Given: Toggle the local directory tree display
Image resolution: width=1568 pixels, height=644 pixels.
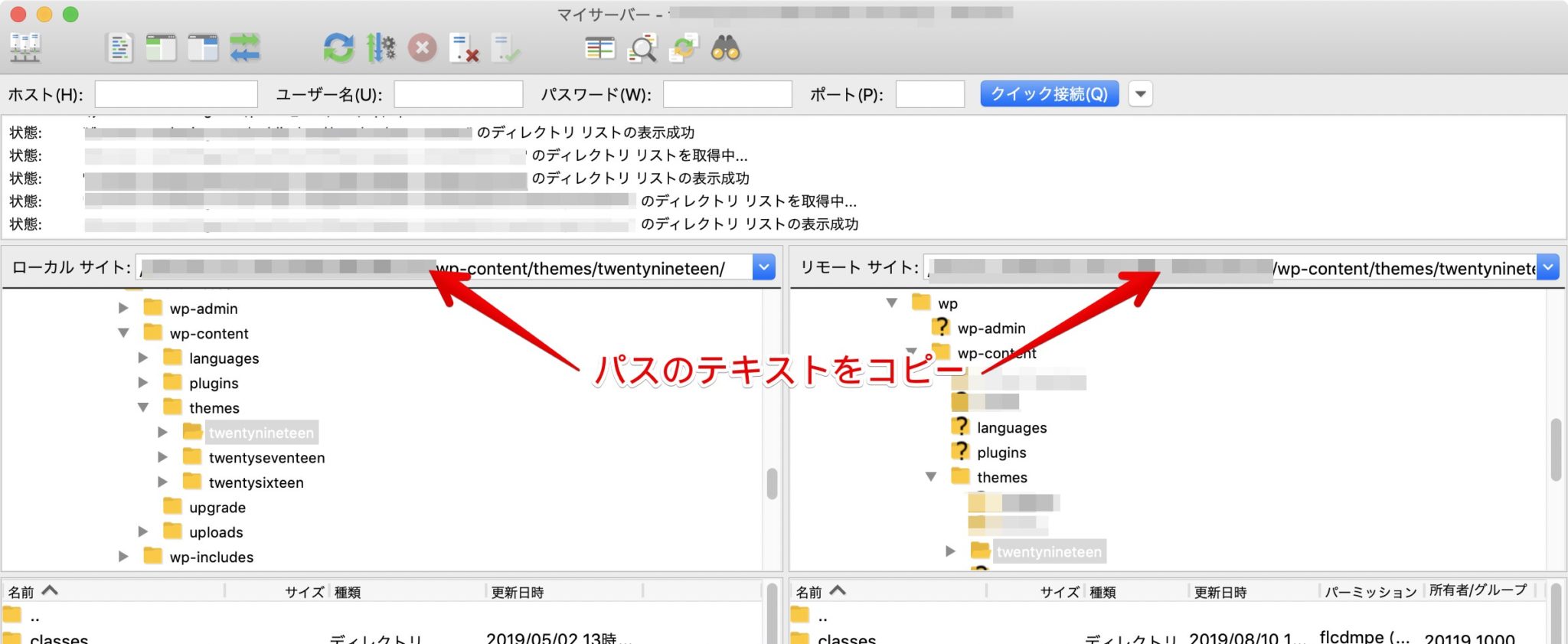Looking at the screenshot, I should [161, 48].
